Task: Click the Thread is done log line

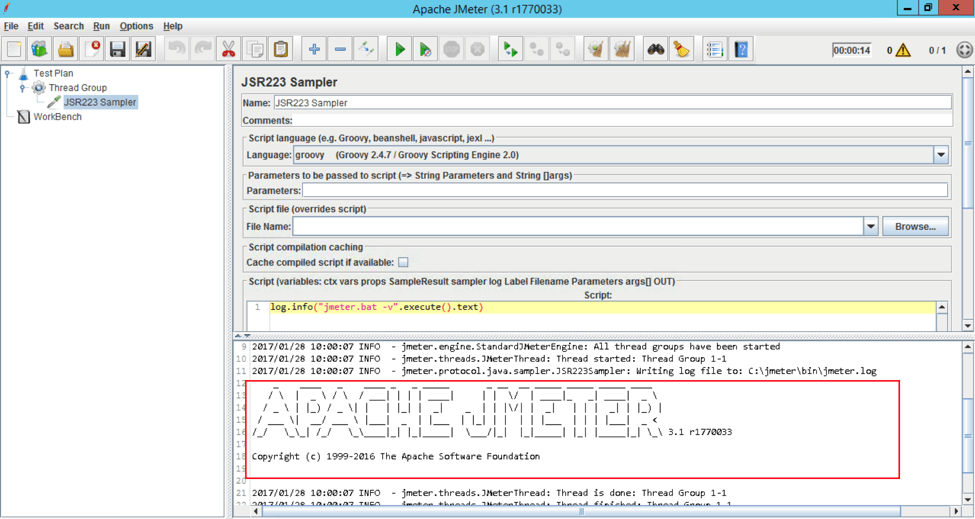Action: point(489,493)
